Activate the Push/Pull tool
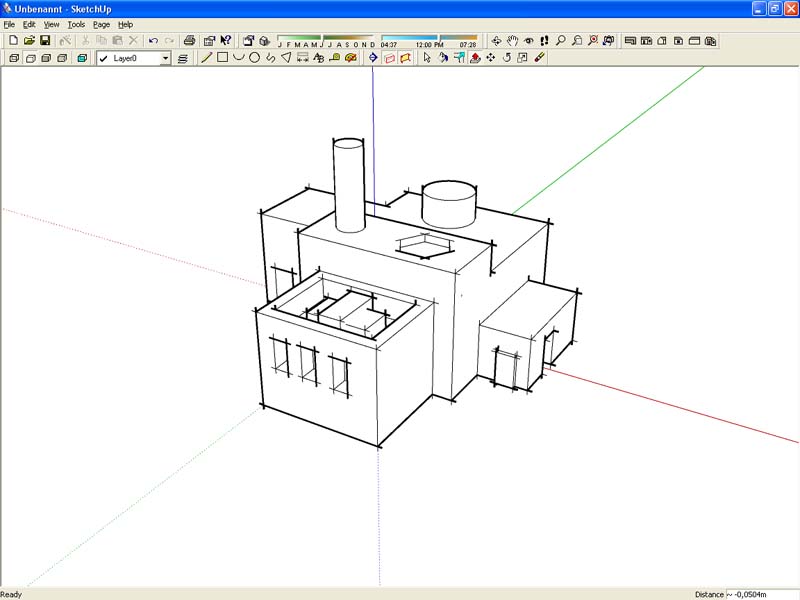Image resolution: width=800 pixels, height=600 pixels. click(475, 58)
